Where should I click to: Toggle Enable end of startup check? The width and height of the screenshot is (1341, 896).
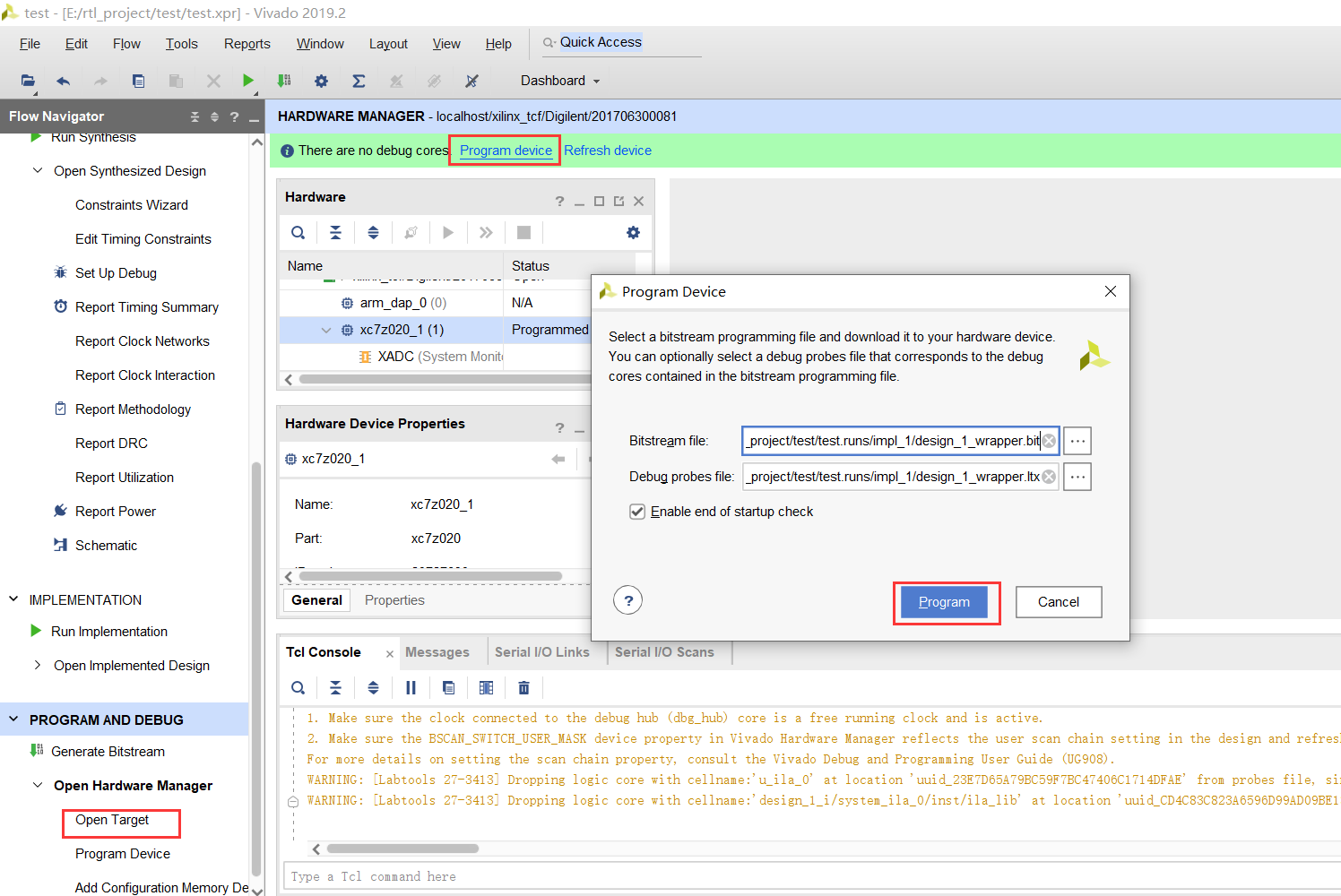click(x=637, y=512)
